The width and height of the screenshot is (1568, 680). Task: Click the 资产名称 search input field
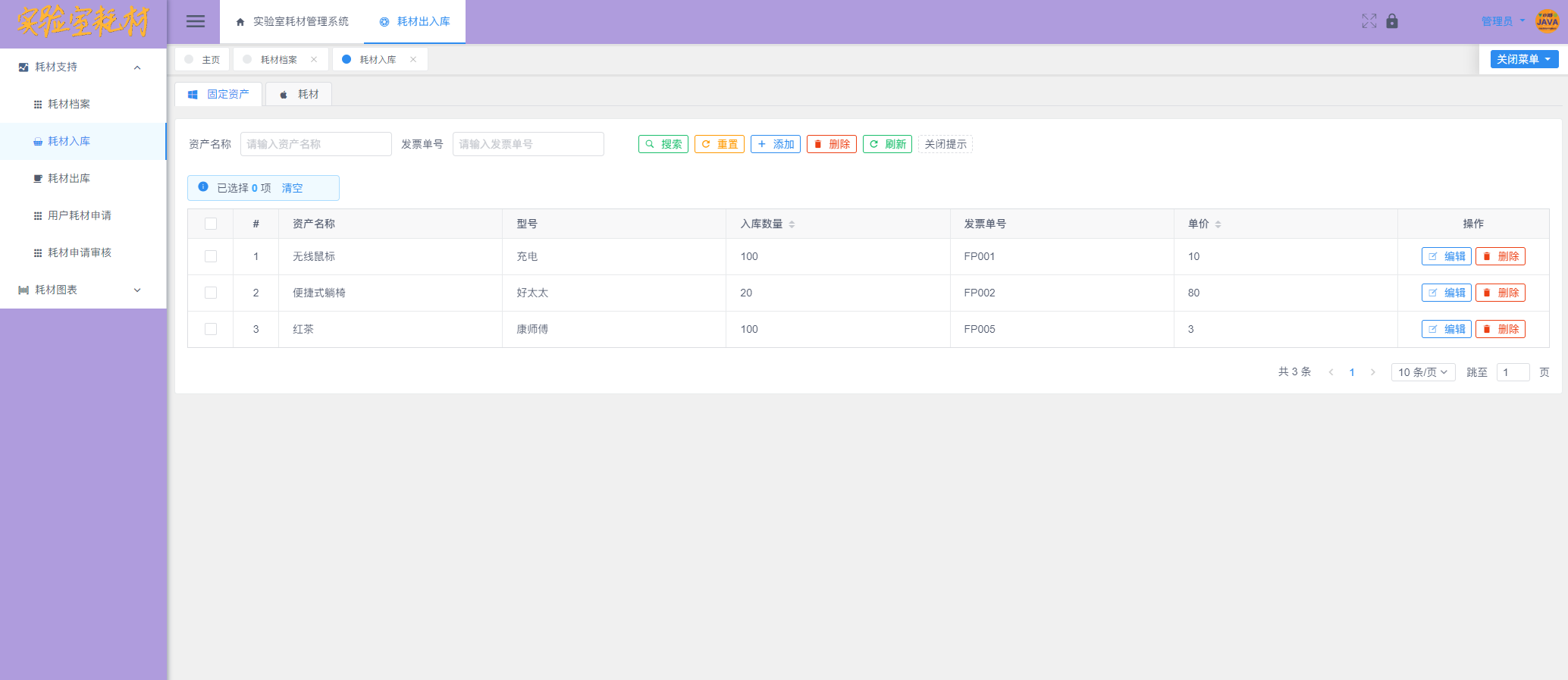pos(315,144)
